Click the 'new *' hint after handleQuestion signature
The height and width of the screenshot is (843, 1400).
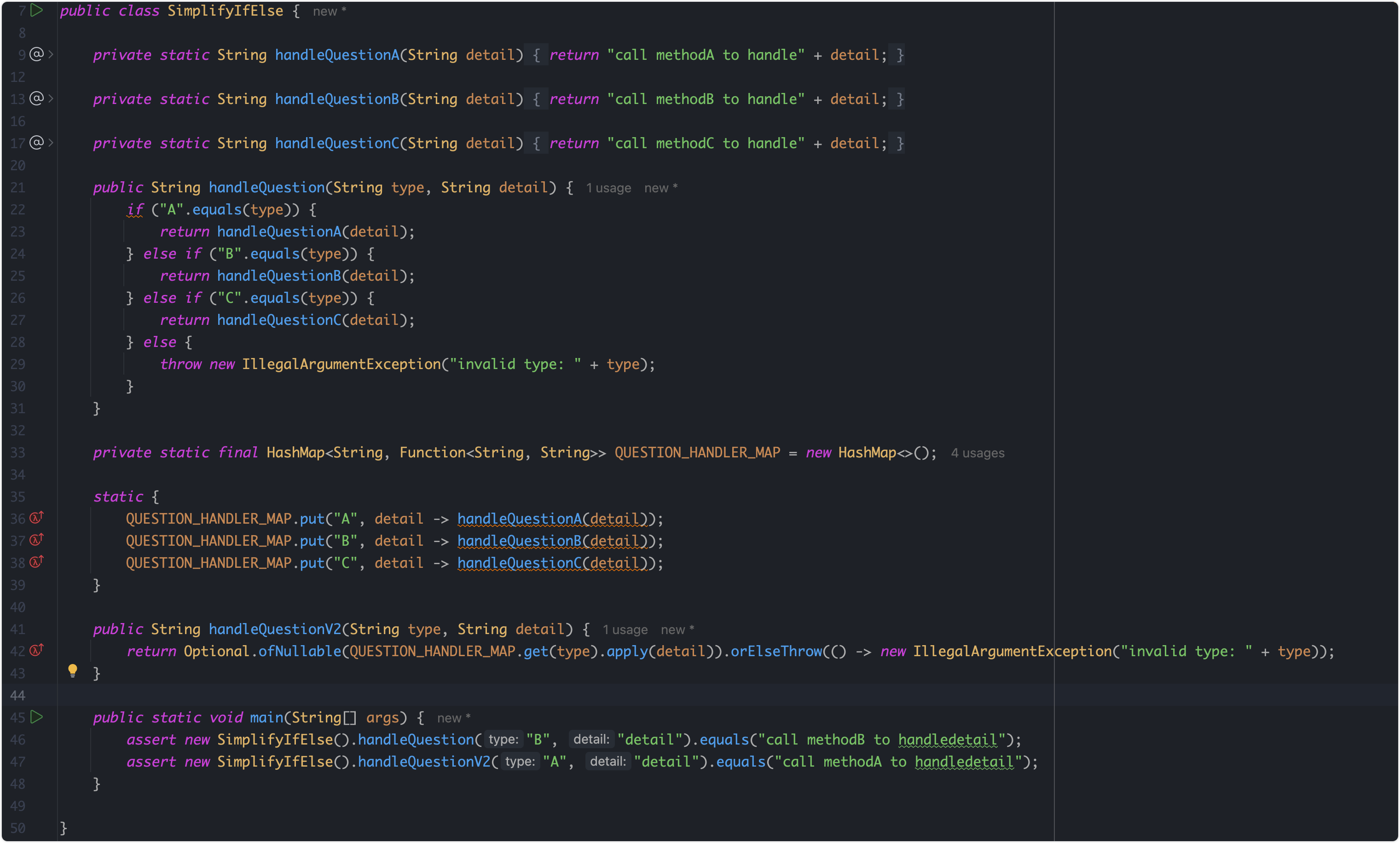[x=661, y=188]
